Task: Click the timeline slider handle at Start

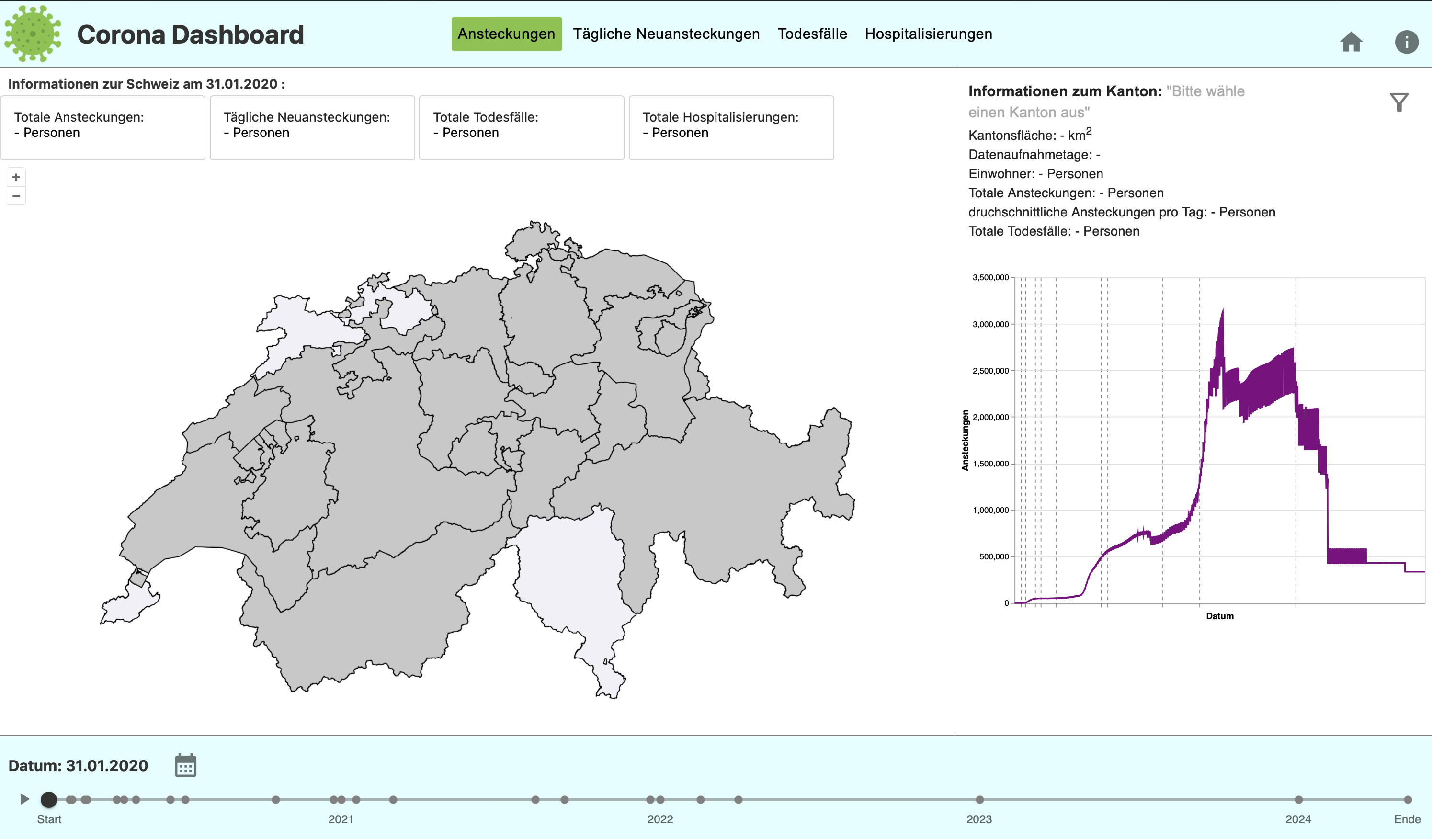Action: pyautogui.click(x=49, y=800)
